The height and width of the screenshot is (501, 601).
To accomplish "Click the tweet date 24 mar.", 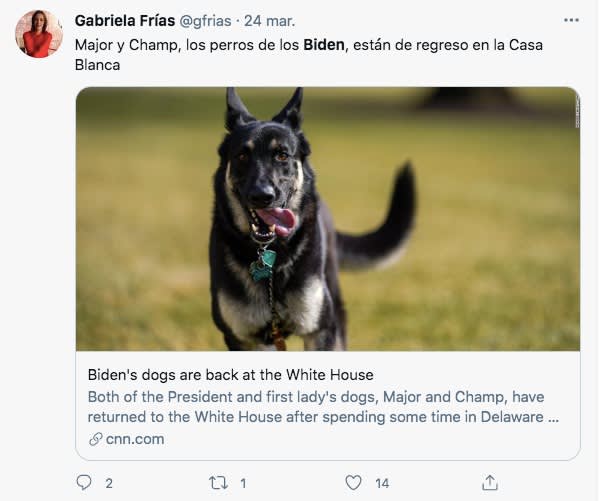I will pos(270,20).
